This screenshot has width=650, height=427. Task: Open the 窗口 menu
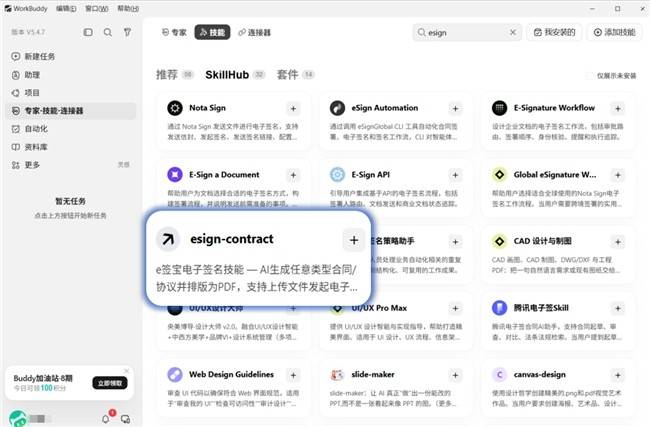[97, 8]
